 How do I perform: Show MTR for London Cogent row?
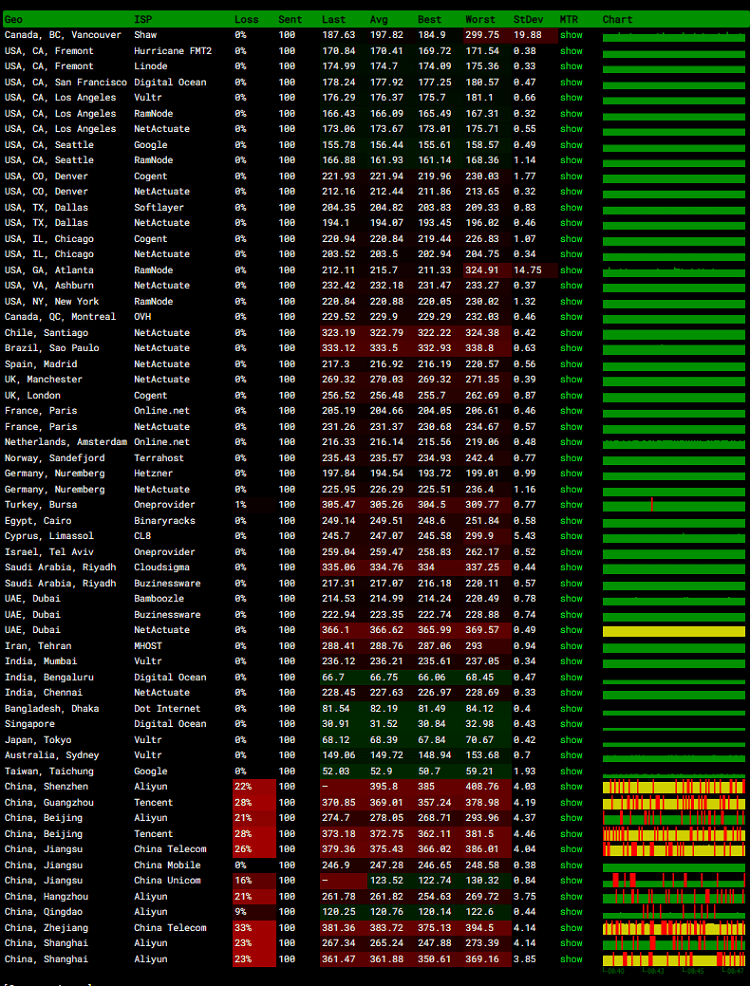571,396
